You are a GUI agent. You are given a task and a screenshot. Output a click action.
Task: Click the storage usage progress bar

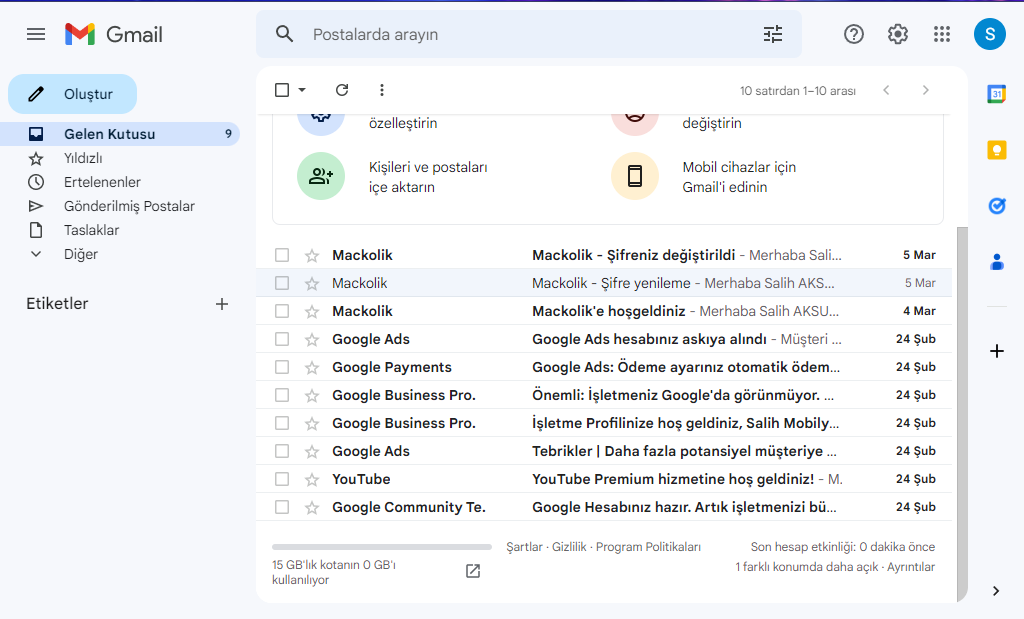click(x=382, y=547)
